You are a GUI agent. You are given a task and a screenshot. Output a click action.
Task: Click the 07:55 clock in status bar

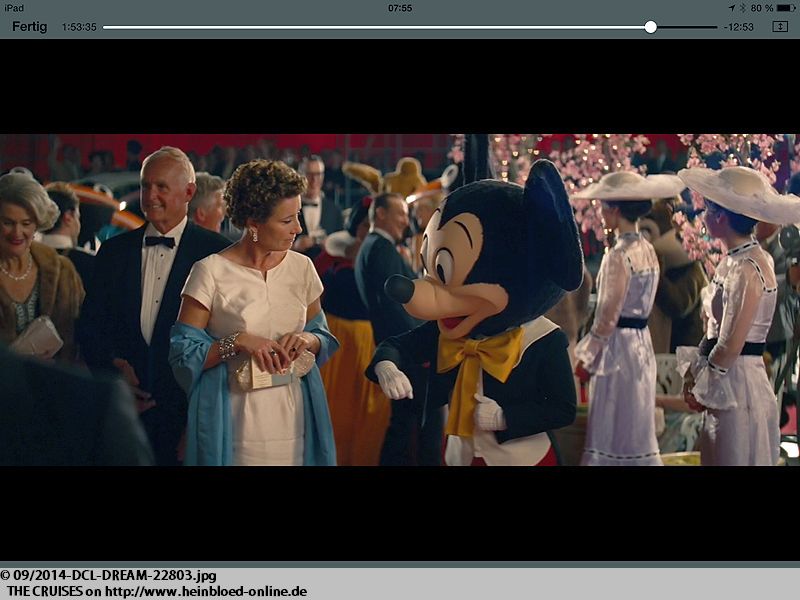tap(400, 8)
